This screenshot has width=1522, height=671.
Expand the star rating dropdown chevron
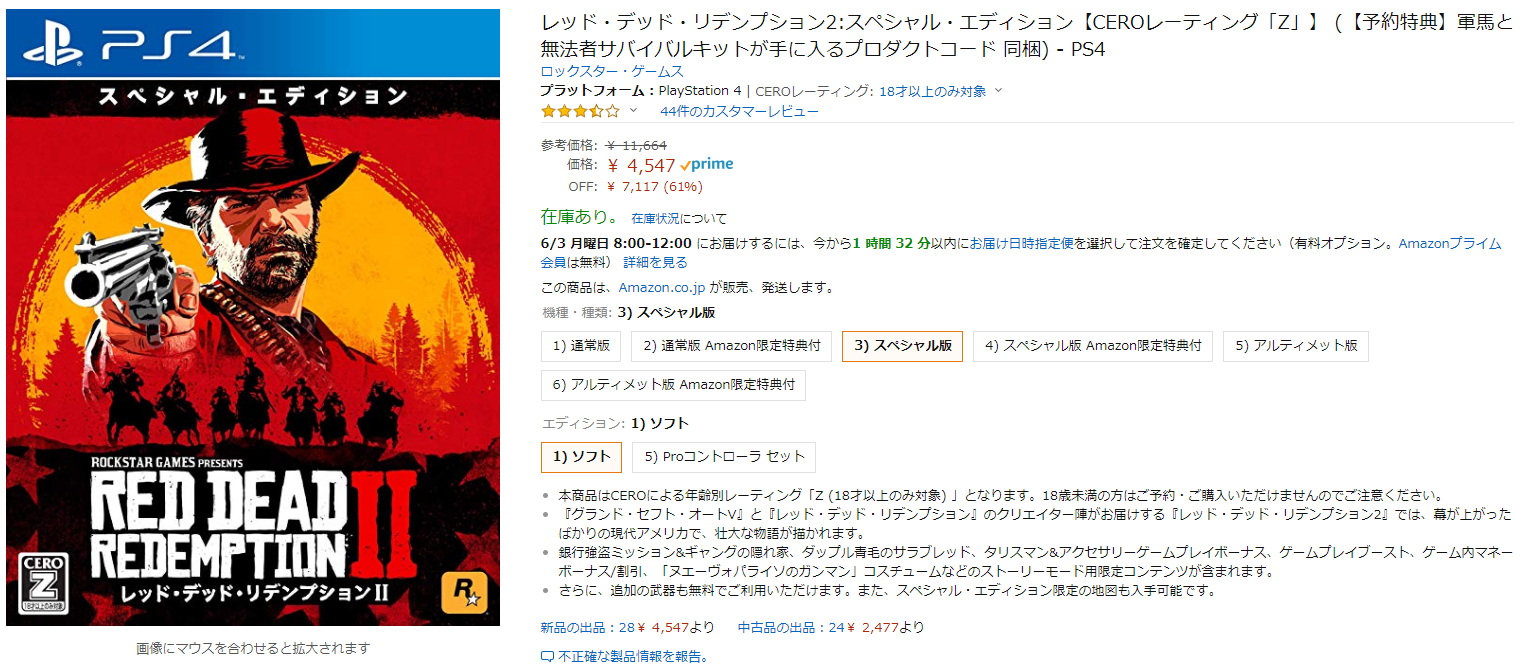click(x=633, y=111)
